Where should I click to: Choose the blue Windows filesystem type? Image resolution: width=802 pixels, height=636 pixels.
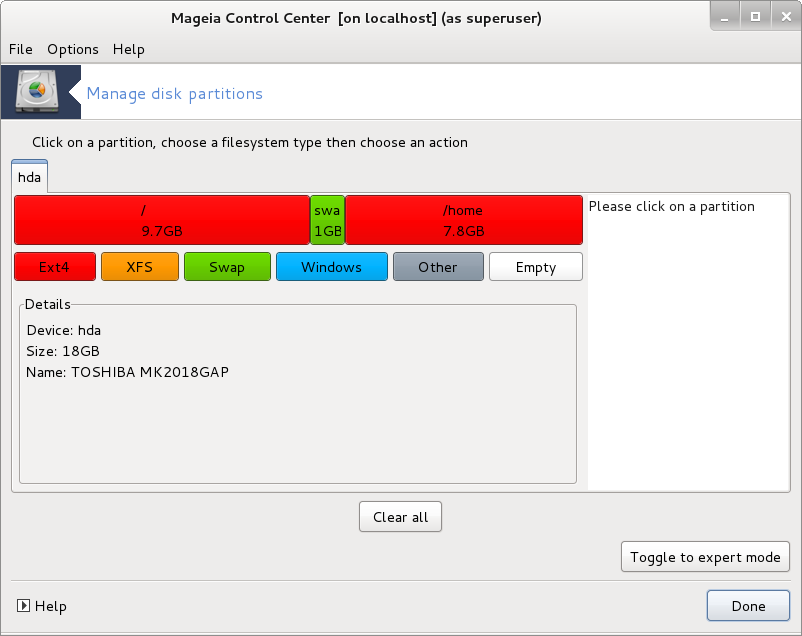pos(331,267)
